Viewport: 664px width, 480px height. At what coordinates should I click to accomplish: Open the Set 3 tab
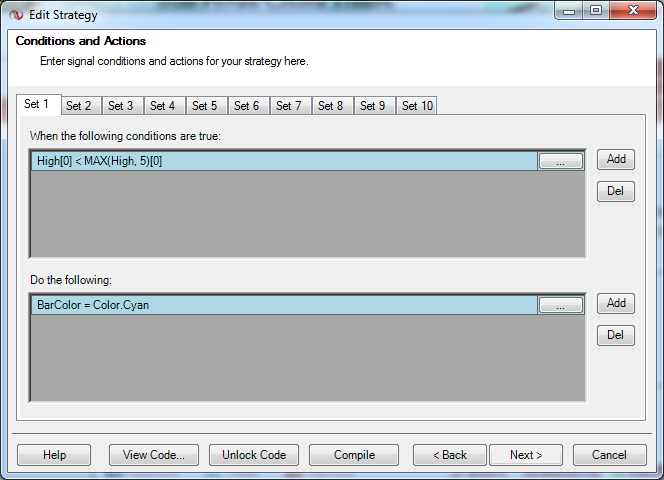tap(123, 105)
